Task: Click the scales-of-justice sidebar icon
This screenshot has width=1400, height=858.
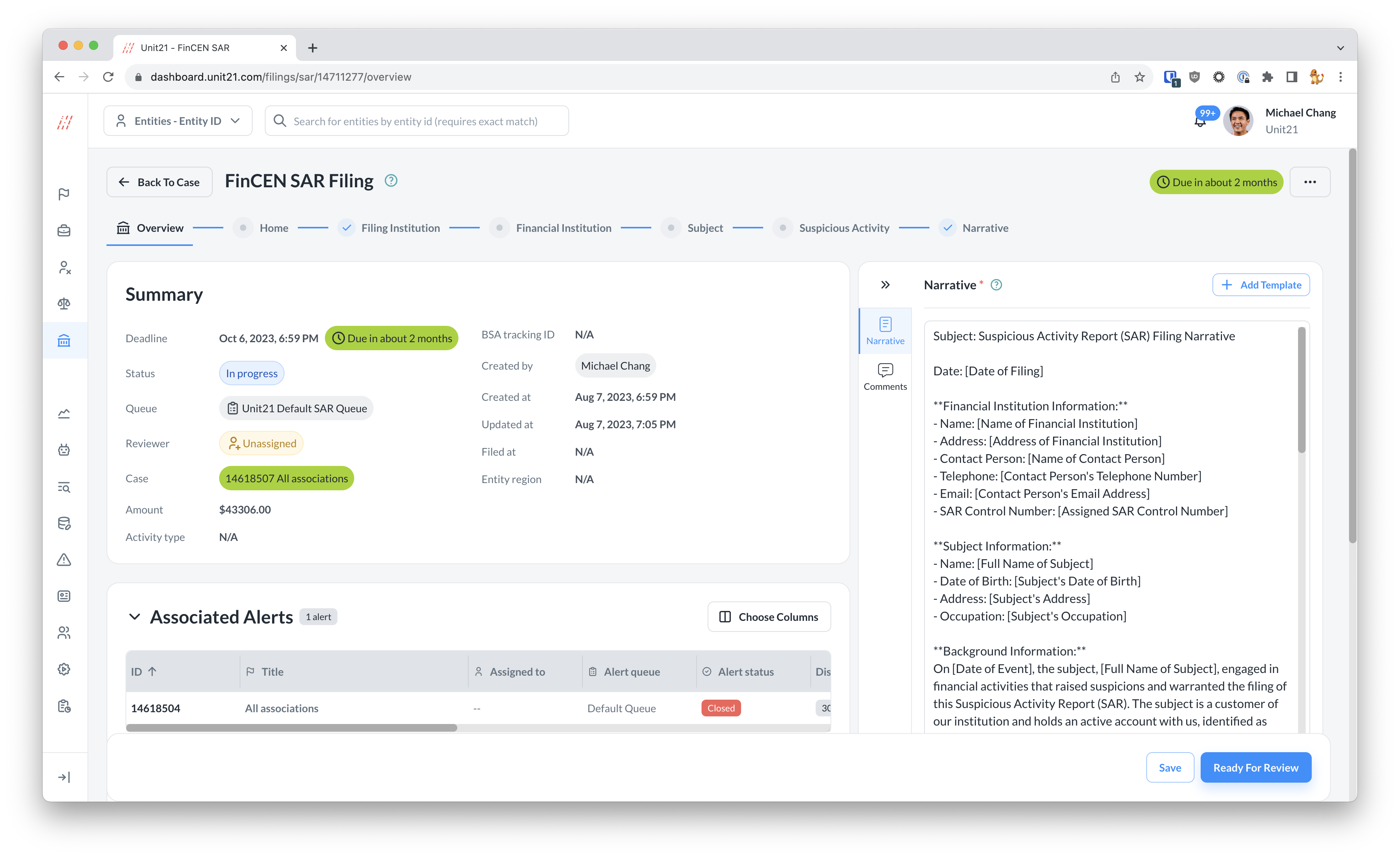Action: tap(64, 304)
